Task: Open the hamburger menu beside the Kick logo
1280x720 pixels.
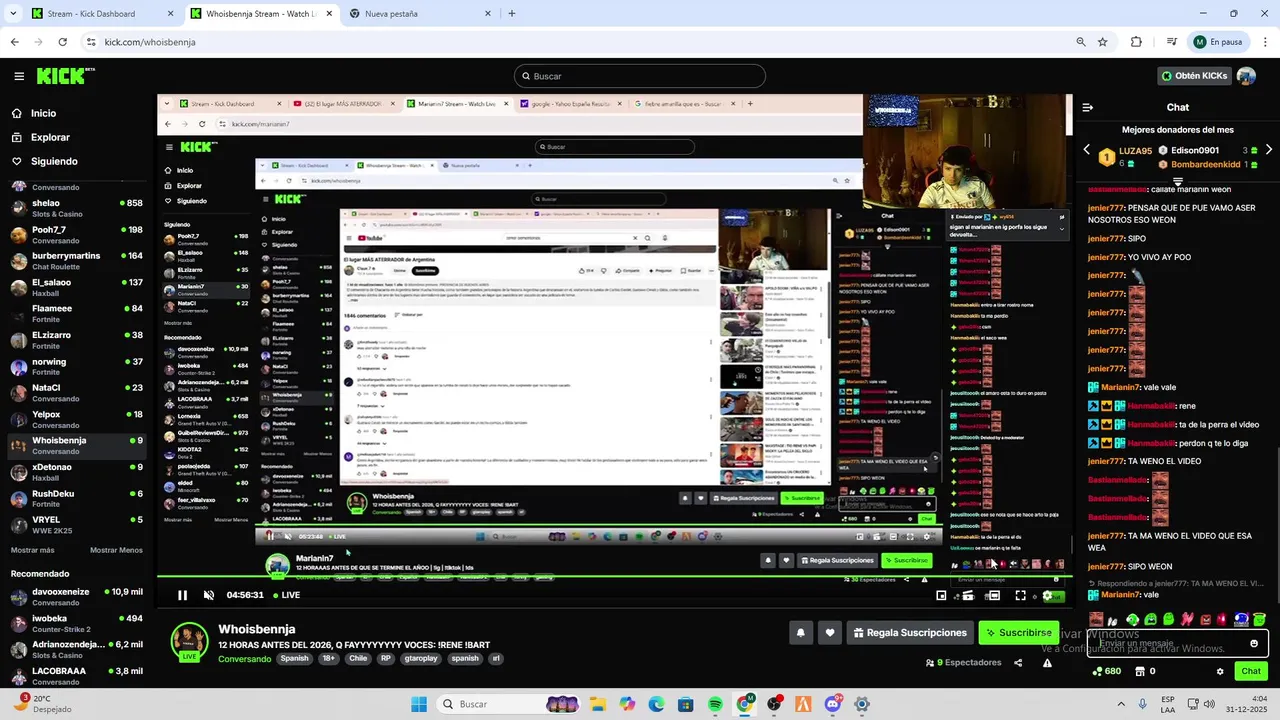Action: tap(19, 76)
